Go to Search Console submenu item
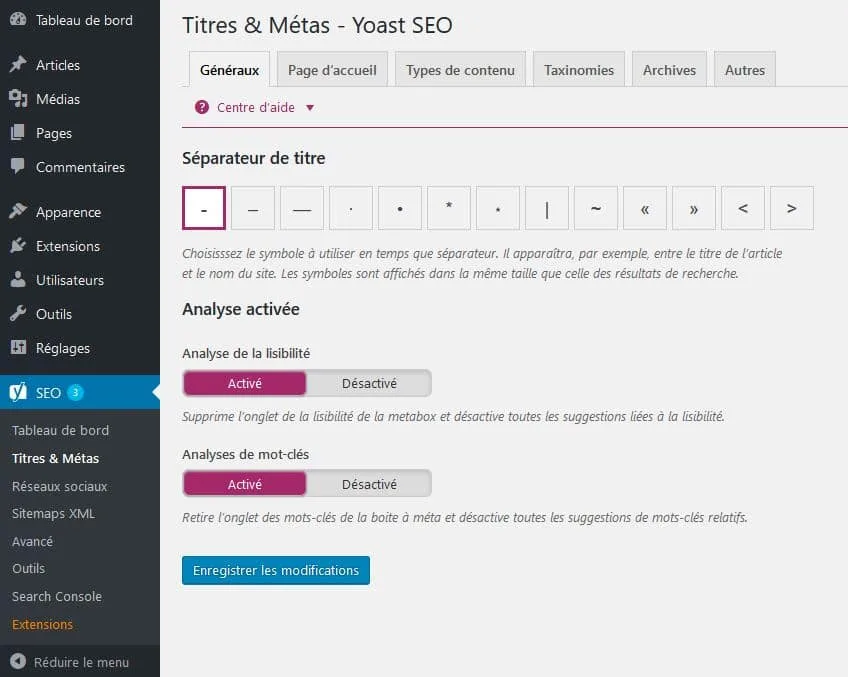 coord(57,596)
